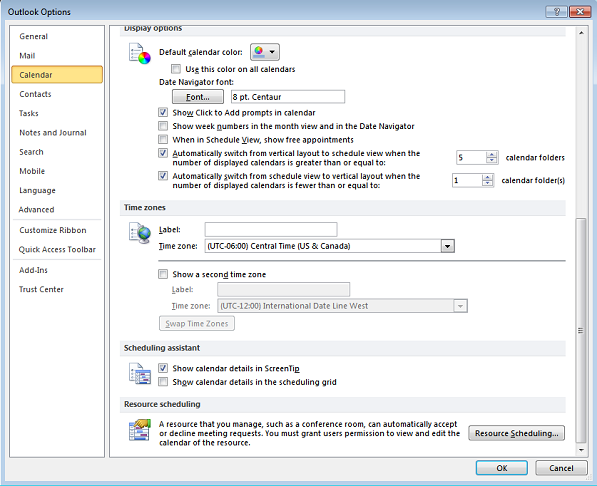Toggle Show week numbers checkbox
The width and height of the screenshot is (597, 486).
click(x=163, y=126)
